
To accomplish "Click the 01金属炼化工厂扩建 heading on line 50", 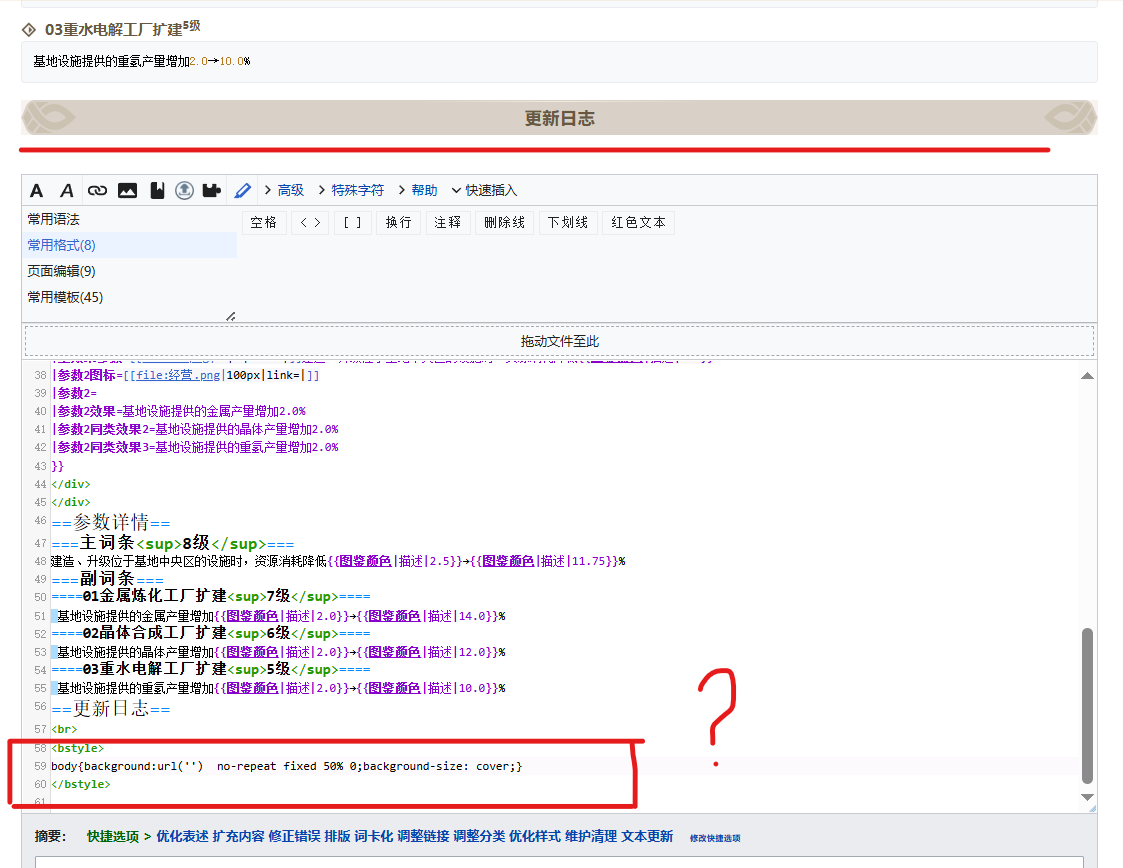I will pyautogui.click(x=211, y=597).
